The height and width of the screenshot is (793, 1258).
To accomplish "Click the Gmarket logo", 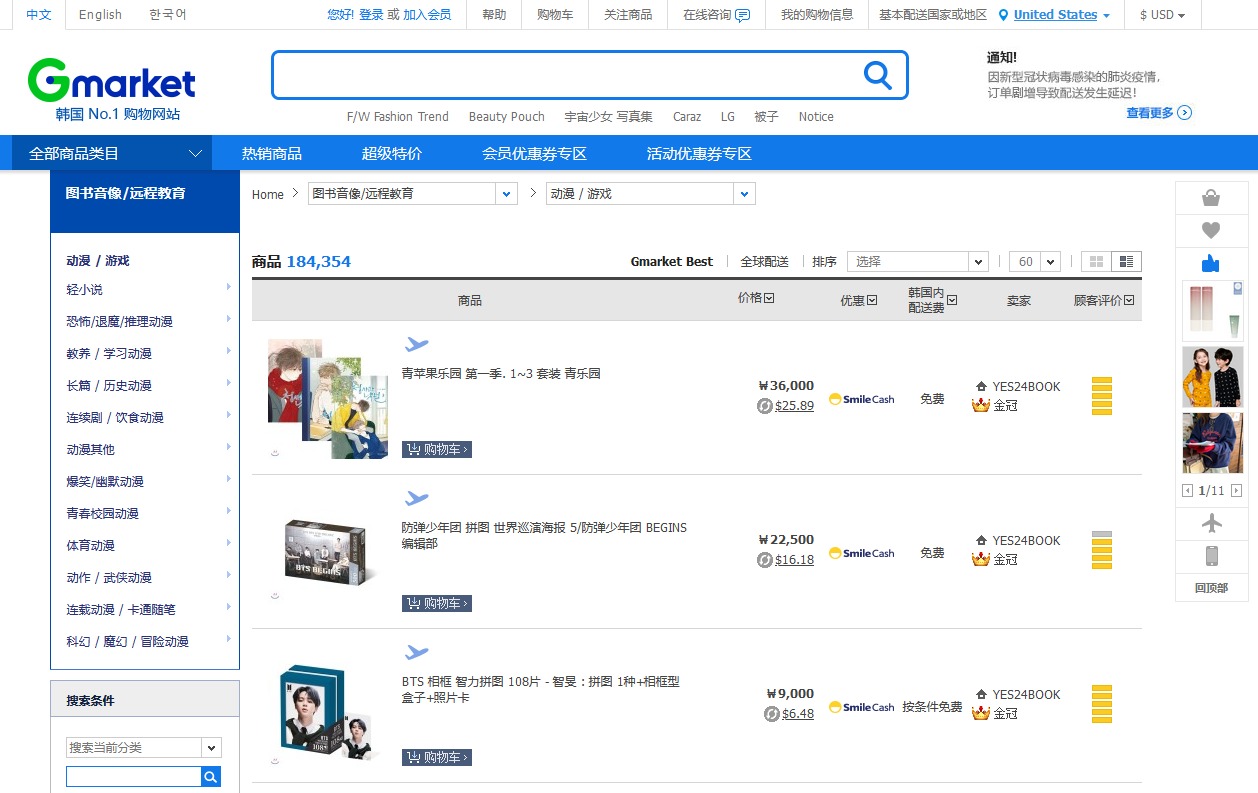I will 112,81.
